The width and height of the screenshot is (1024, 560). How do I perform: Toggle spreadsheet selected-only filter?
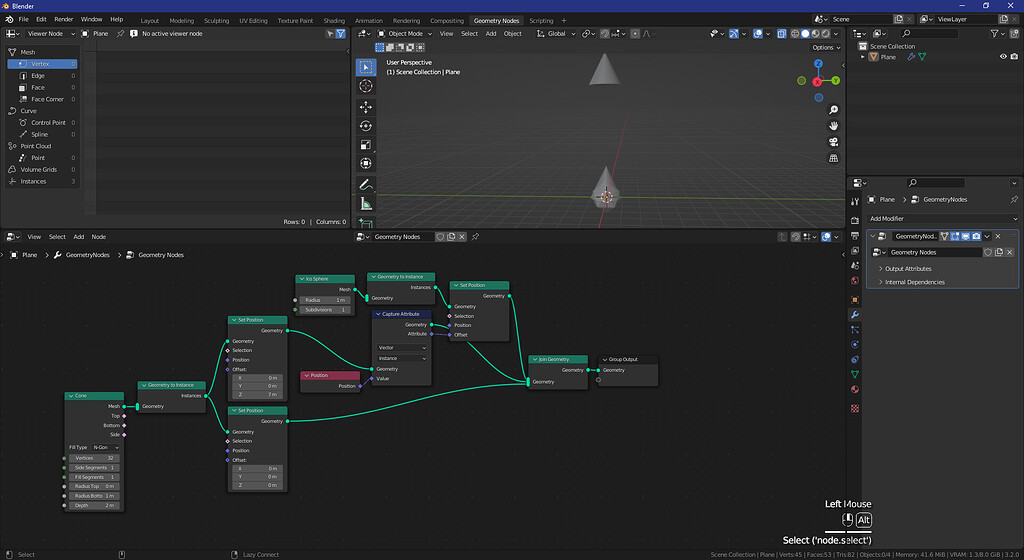330,33
